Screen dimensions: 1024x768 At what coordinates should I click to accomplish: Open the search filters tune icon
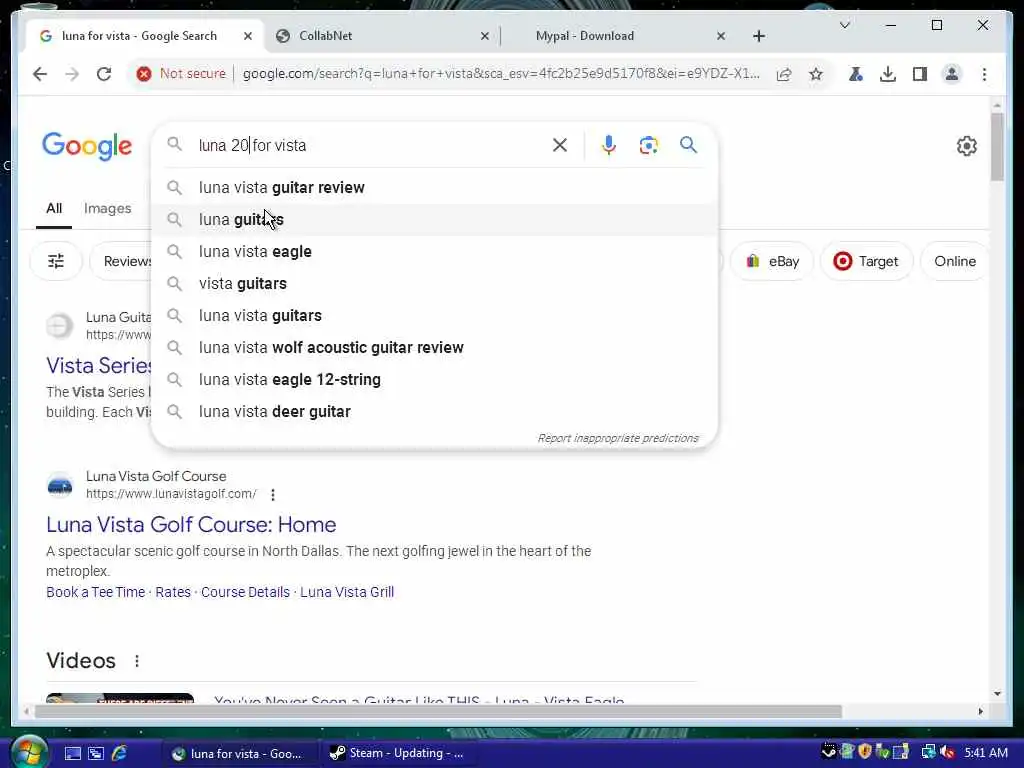56,261
